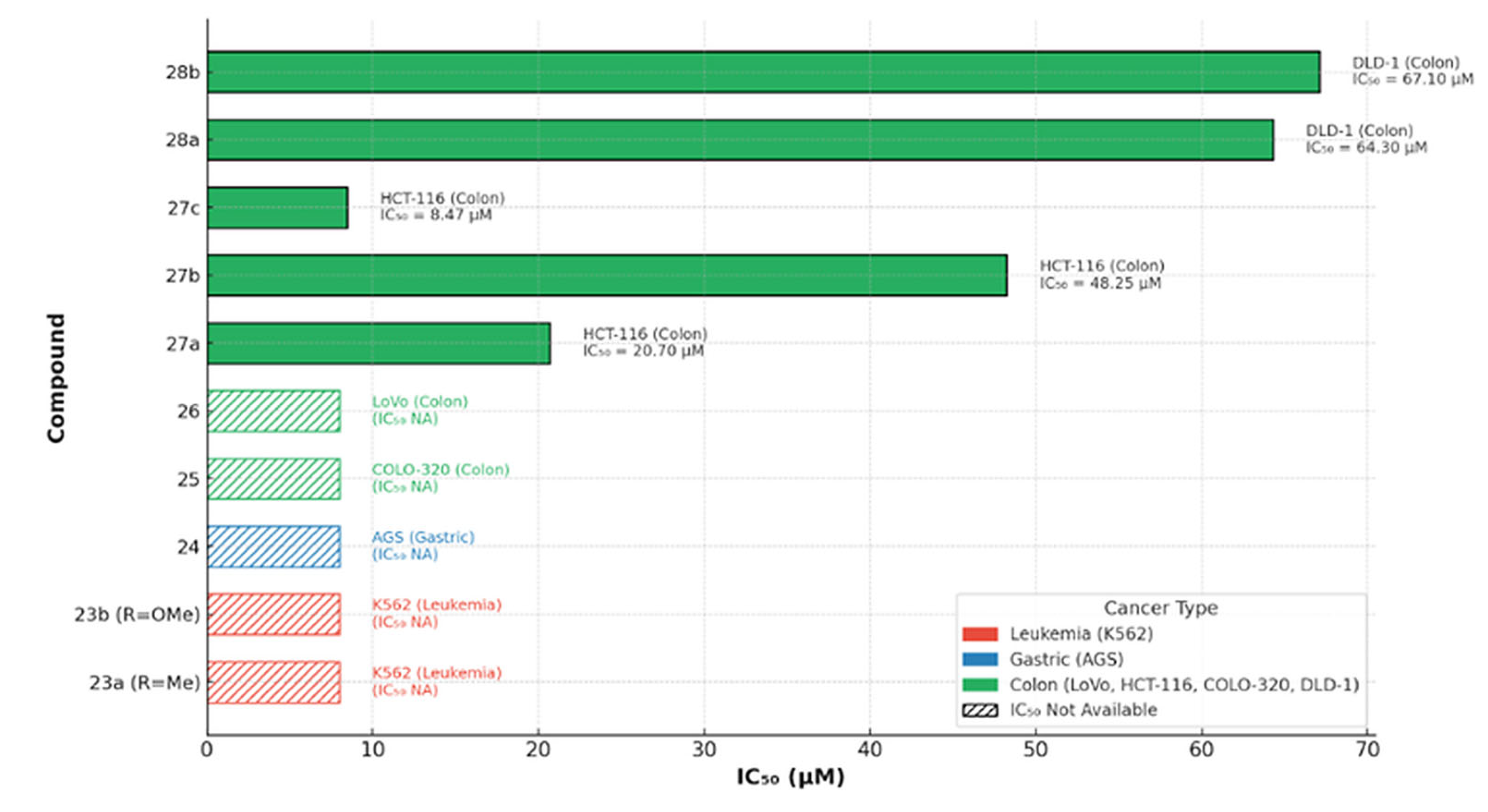
Task: Click the Cancer Type legend title
Action: pos(1161,608)
